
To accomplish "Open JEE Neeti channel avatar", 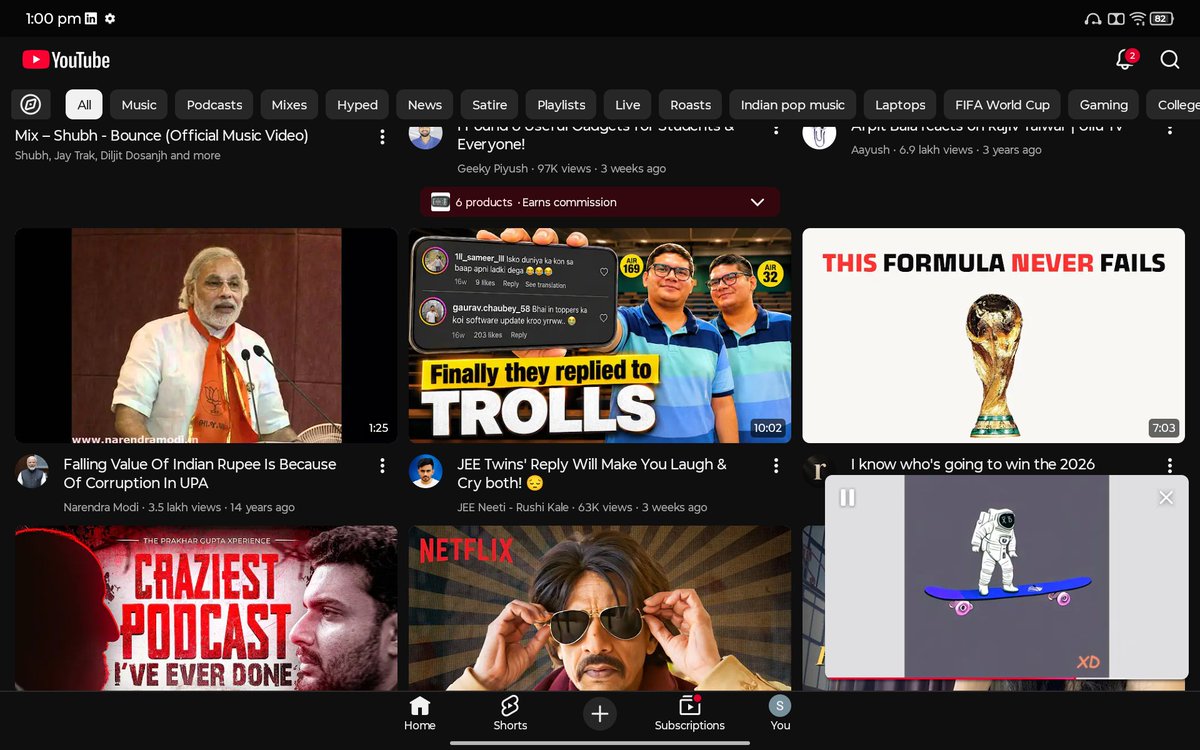I will (426, 471).
